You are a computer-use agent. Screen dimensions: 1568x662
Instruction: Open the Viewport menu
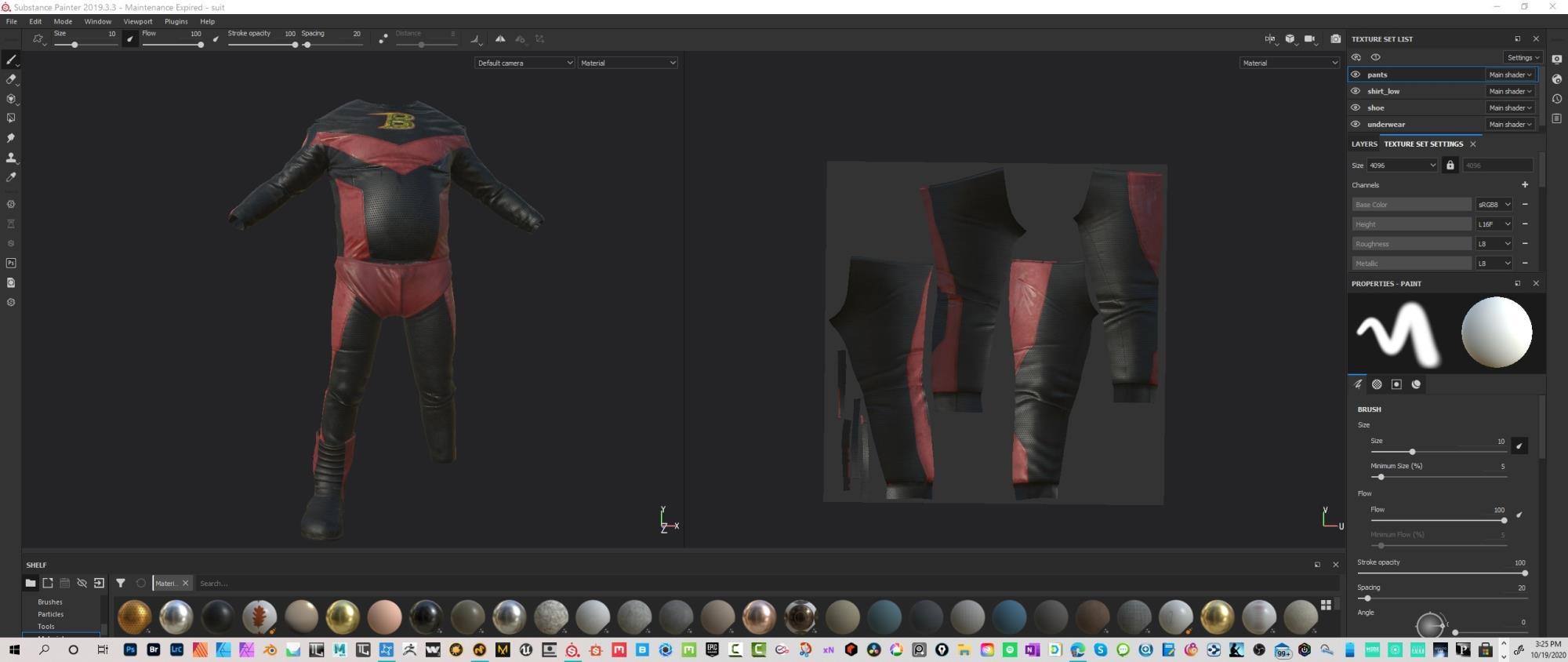tap(138, 21)
